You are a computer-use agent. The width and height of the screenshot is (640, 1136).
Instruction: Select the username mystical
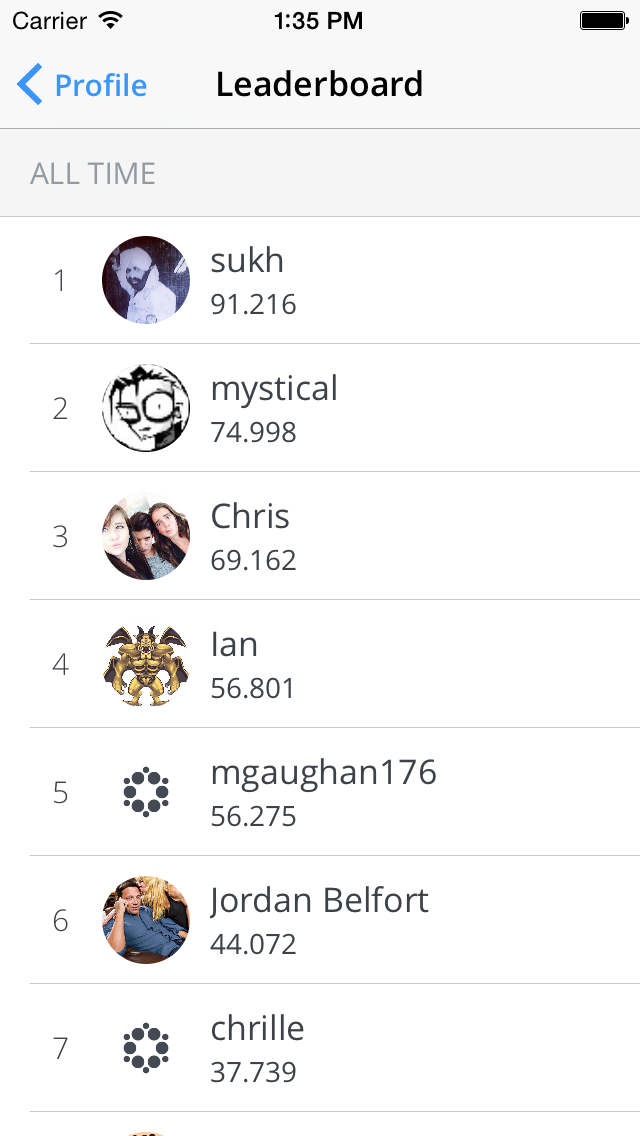tap(274, 389)
